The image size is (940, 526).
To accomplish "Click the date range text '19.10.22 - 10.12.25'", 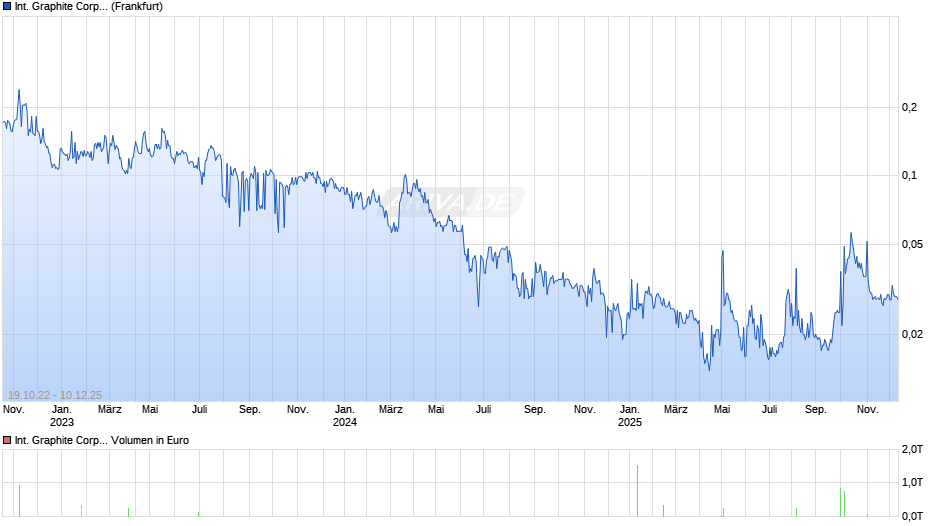I will 55,395.
